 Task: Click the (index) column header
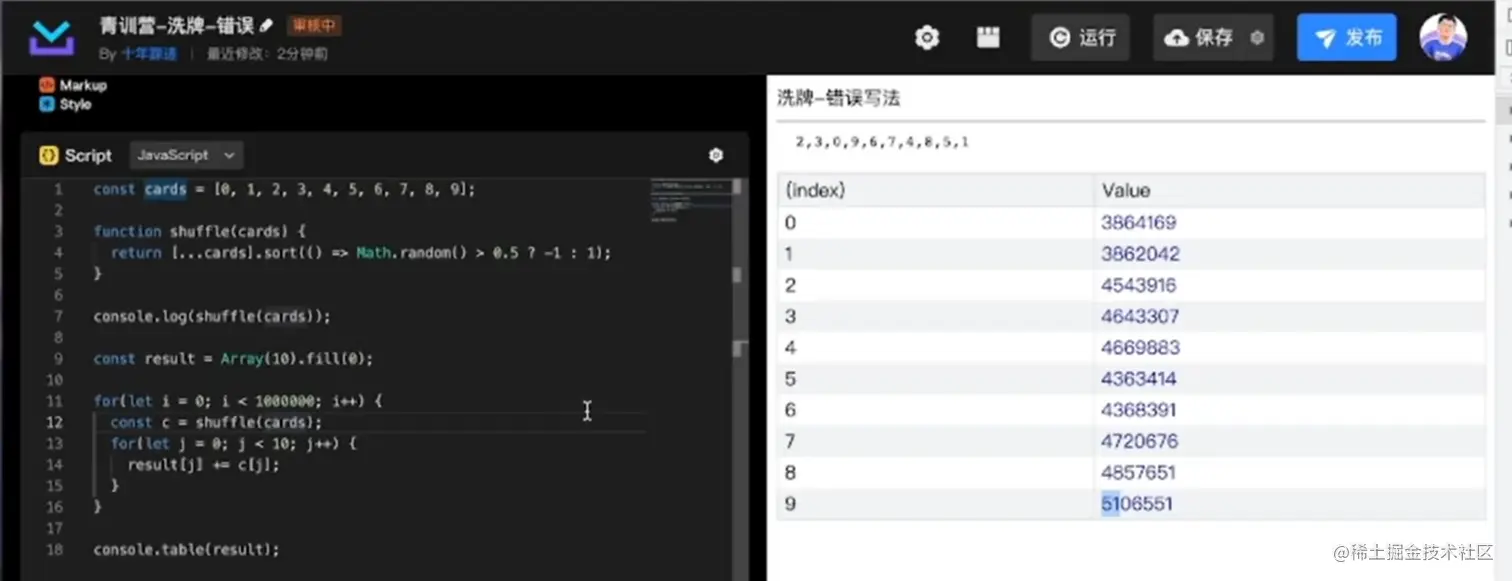coord(935,190)
